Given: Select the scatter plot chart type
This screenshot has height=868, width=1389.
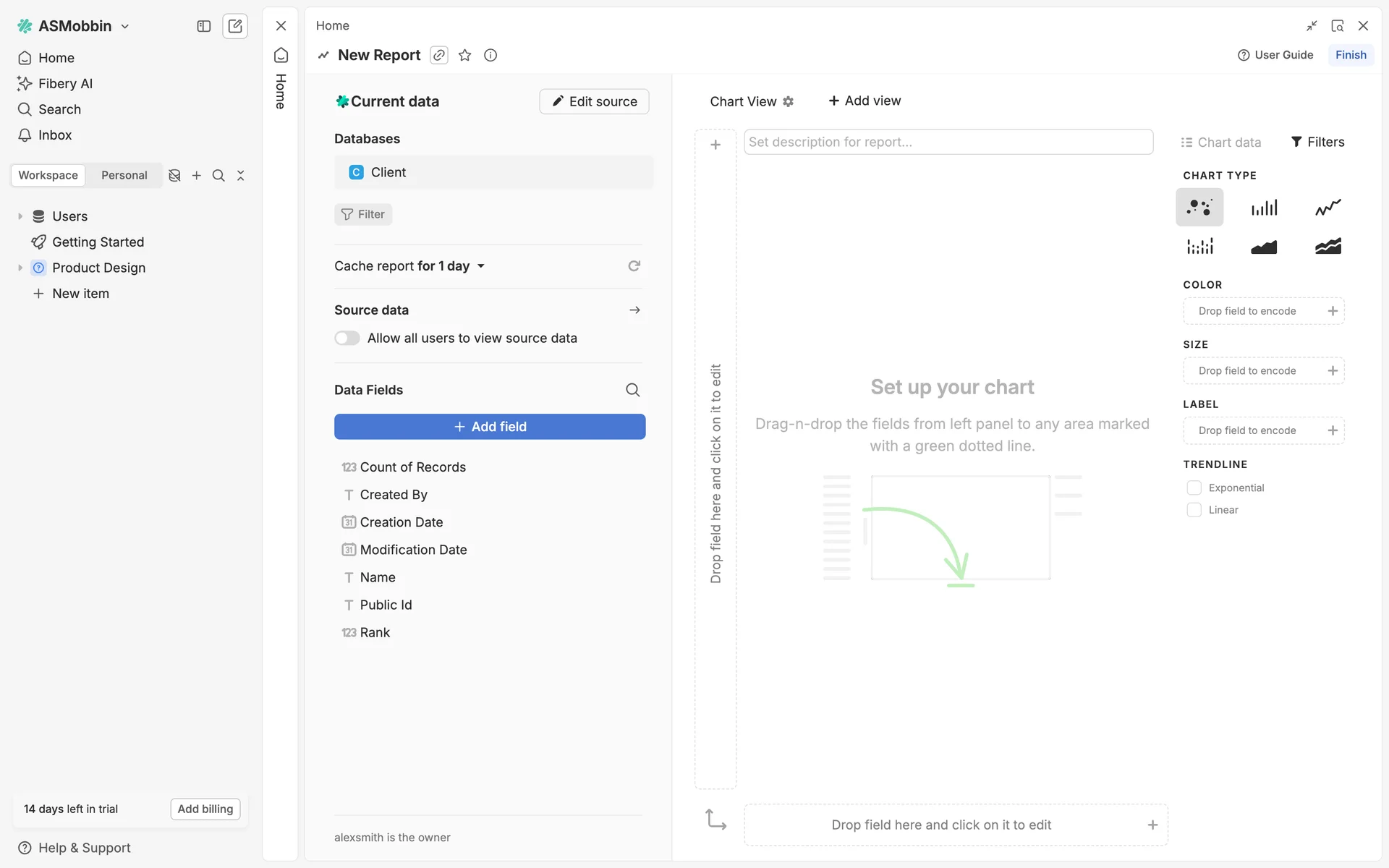Looking at the screenshot, I should point(1199,208).
